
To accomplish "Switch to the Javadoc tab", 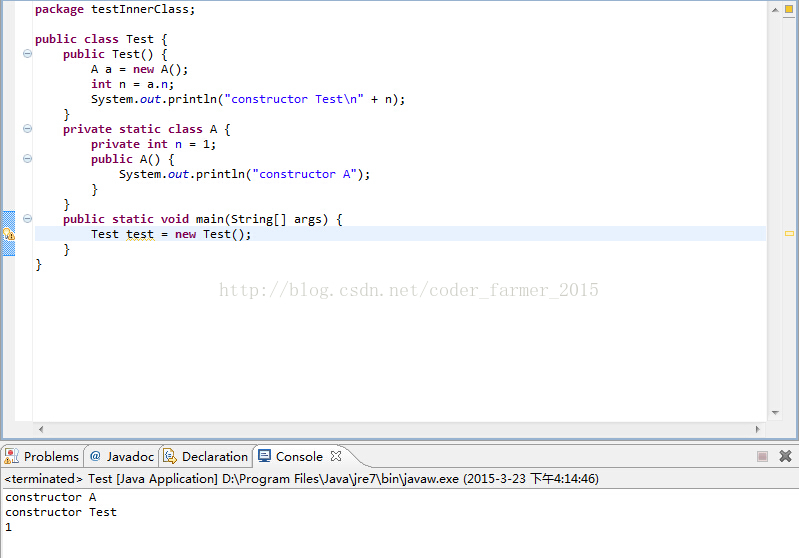I will pos(122,456).
